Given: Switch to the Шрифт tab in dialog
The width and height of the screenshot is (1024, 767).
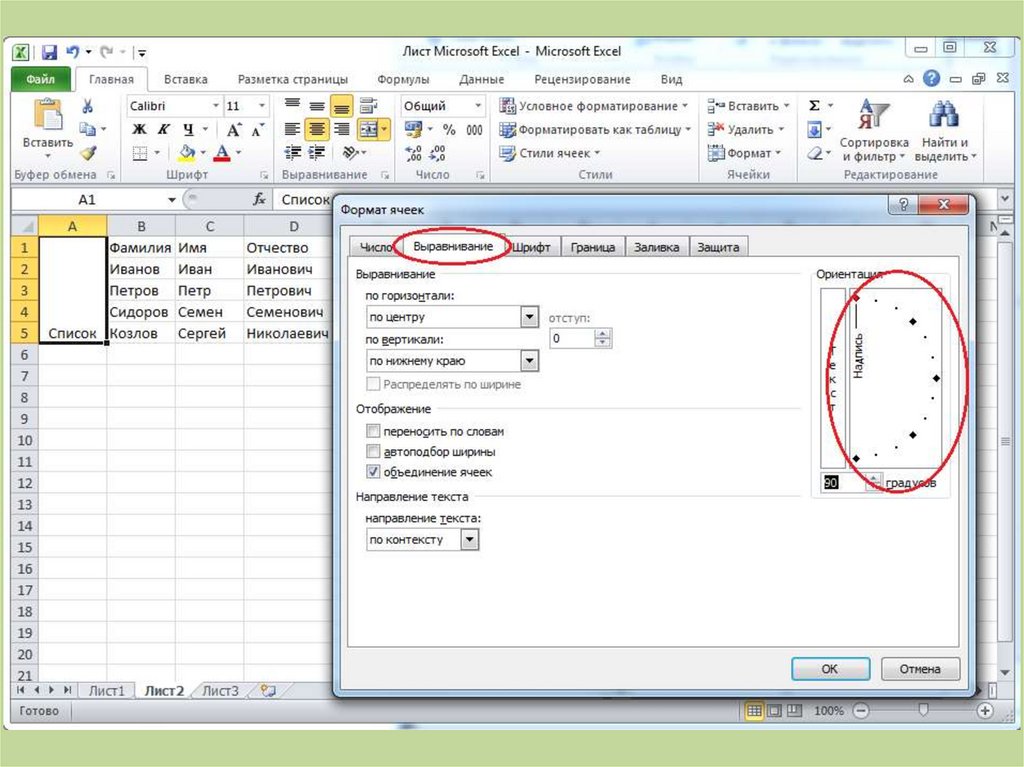Looking at the screenshot, I should pos(533,248).
